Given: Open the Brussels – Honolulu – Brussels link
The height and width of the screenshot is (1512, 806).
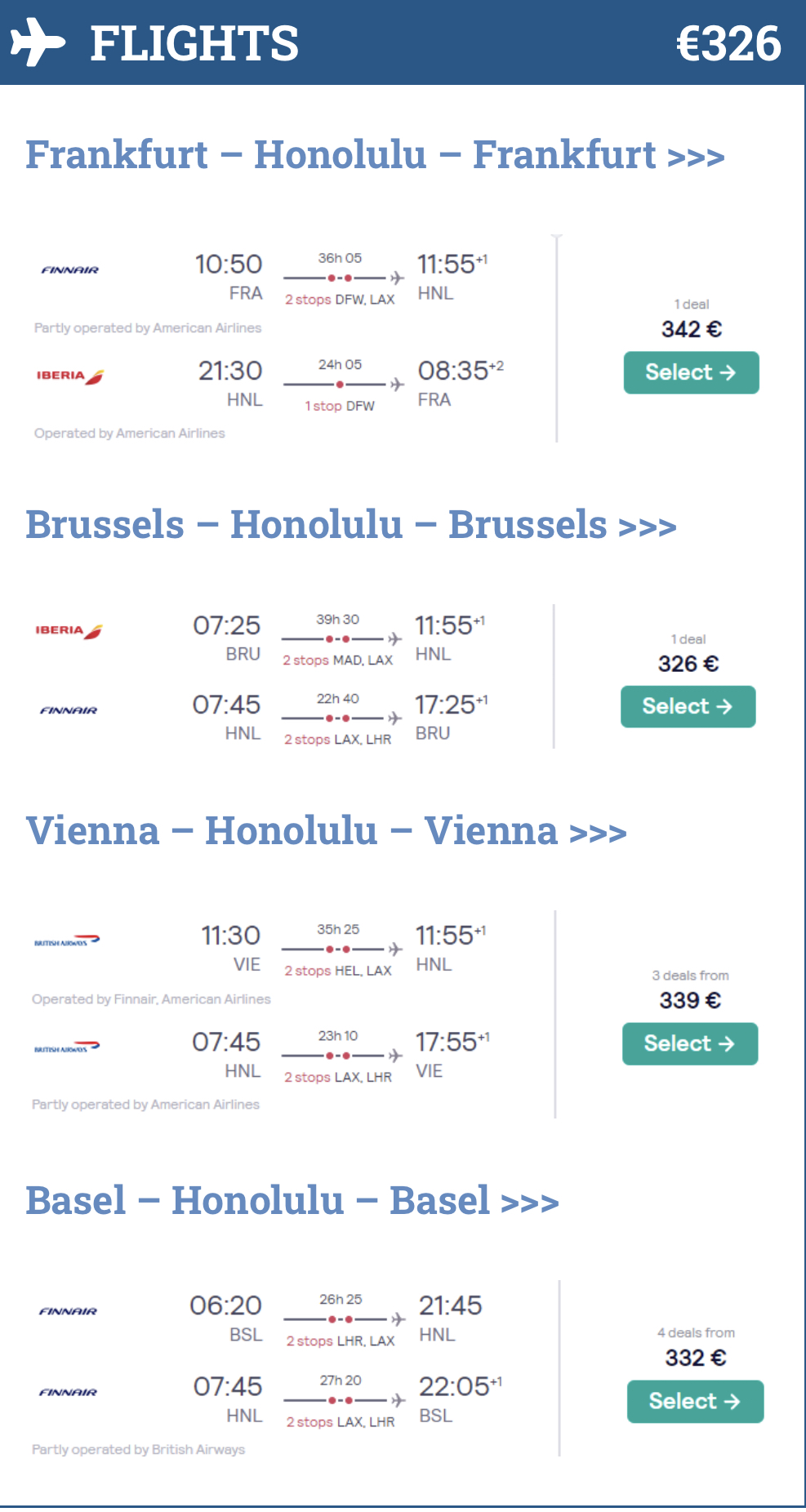Looking at the screenshot, I should [x=351, y=525].
